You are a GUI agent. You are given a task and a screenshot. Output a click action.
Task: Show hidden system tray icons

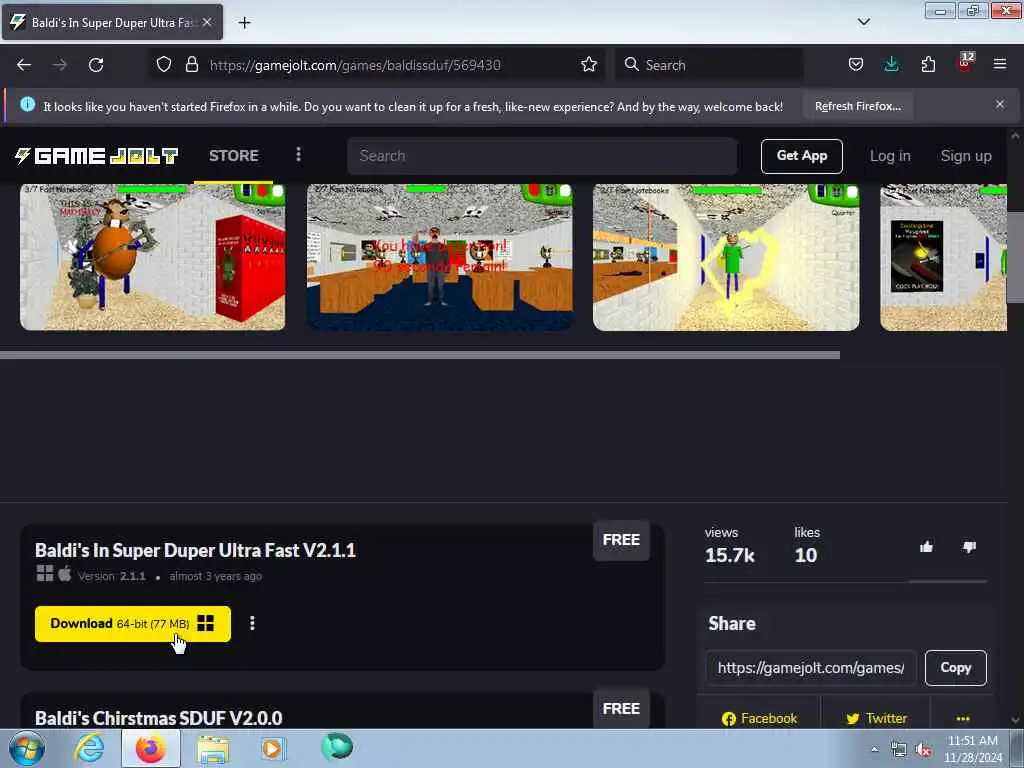click(x=874, y=750)
